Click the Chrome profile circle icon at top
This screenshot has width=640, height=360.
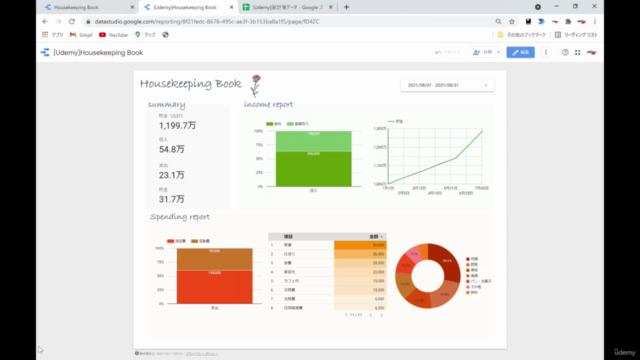tap(538, 7)
